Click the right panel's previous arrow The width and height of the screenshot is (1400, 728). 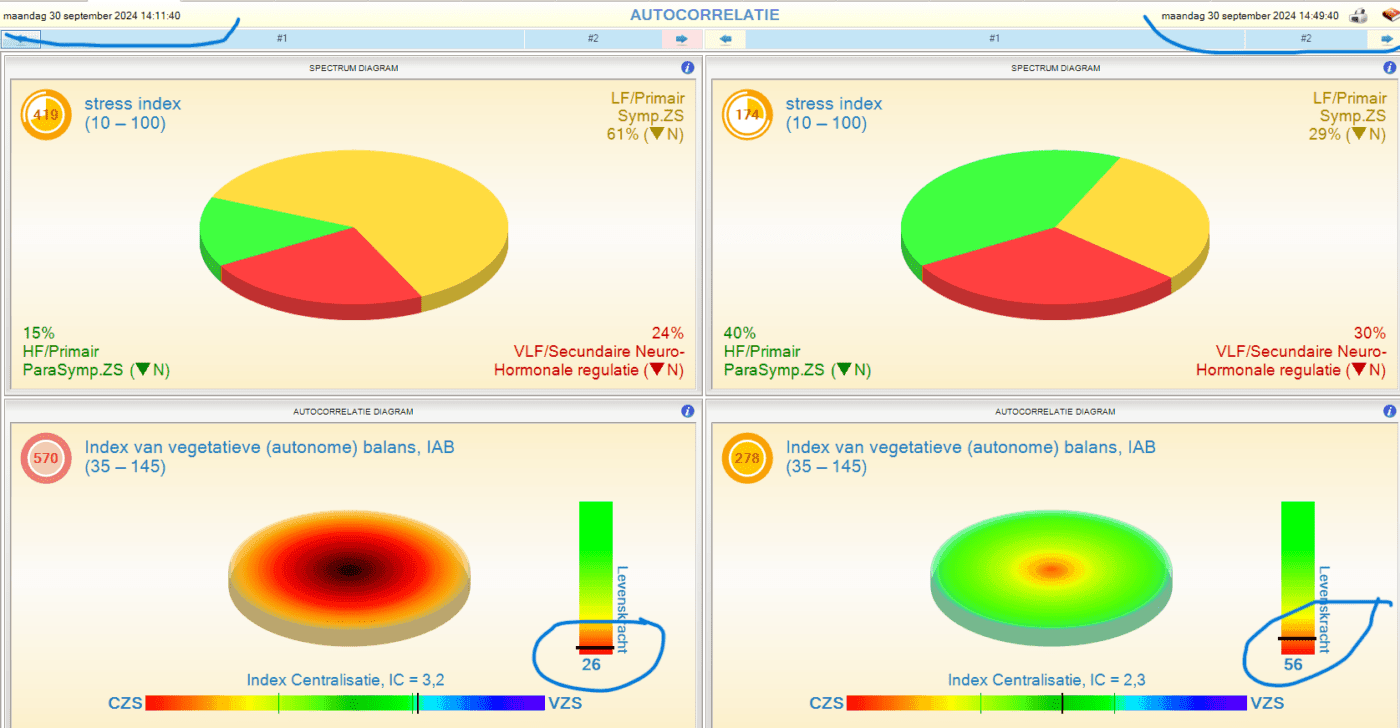coord(726,39)
